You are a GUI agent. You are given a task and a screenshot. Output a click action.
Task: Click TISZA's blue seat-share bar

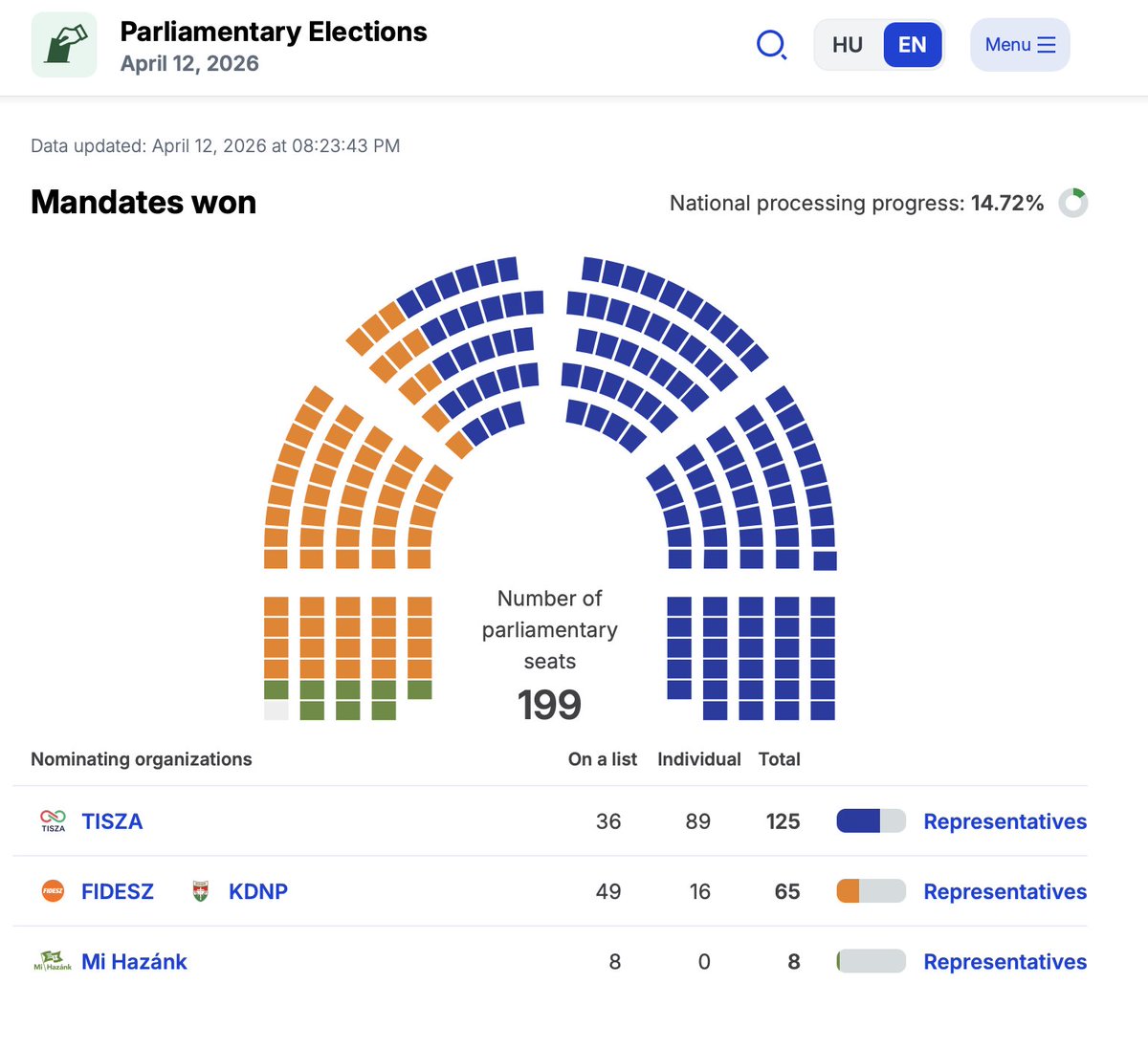pos(856,820)
